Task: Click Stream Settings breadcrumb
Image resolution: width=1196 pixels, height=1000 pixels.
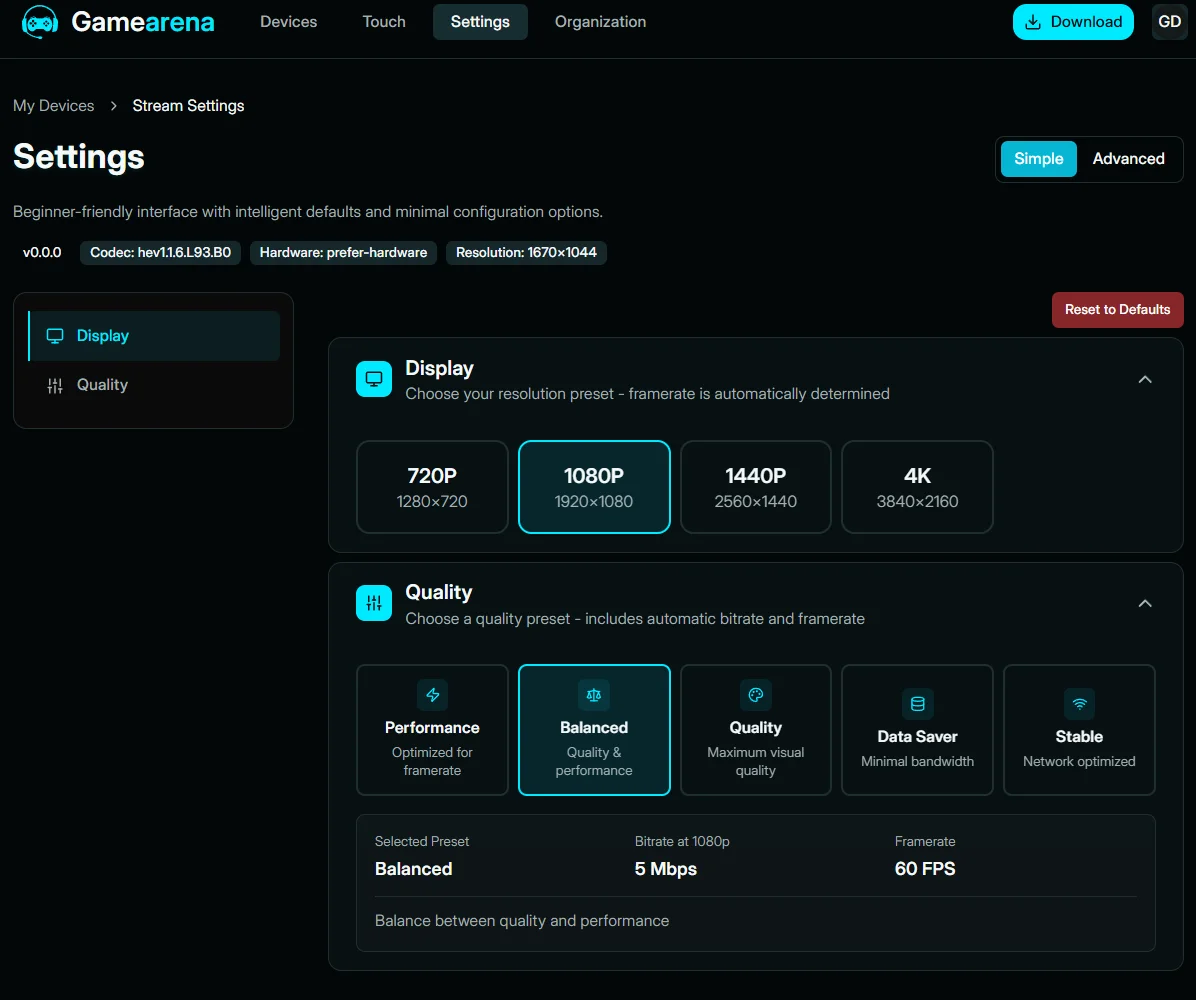Action: click(x=188, y=106)
